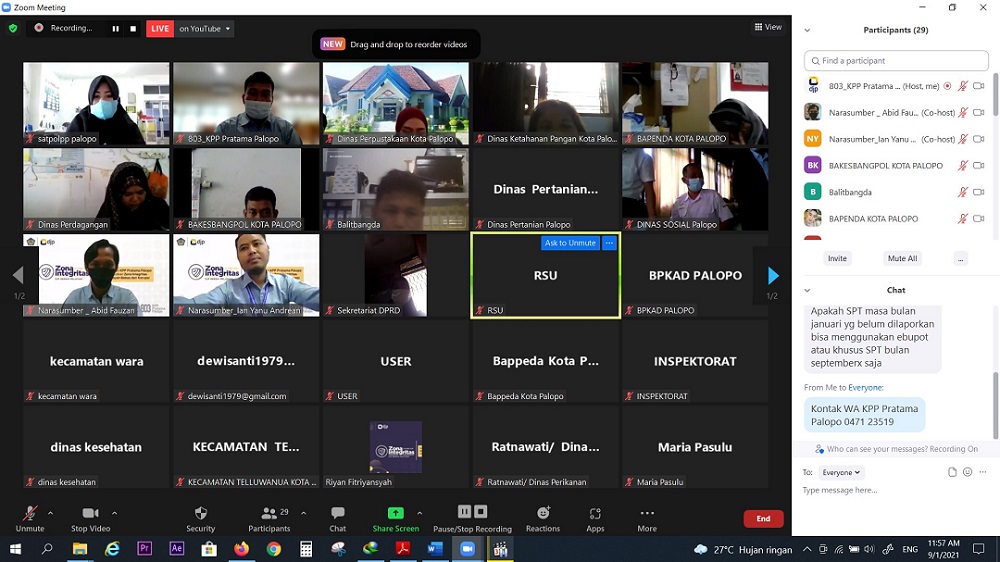Viewport: 1000px width, 562px height.
Task: Stop the recording from top bar
Action: [133, 29]
